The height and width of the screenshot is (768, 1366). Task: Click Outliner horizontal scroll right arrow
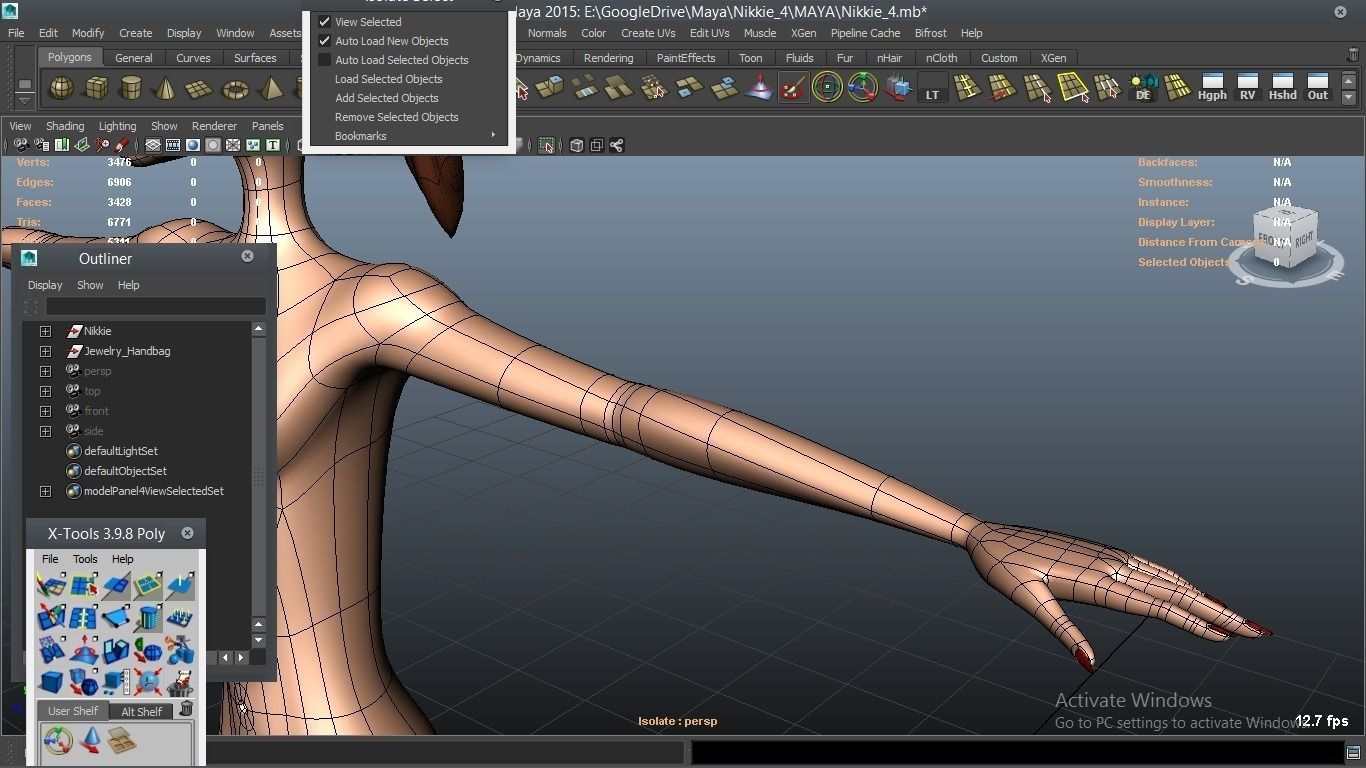(241, 657)
